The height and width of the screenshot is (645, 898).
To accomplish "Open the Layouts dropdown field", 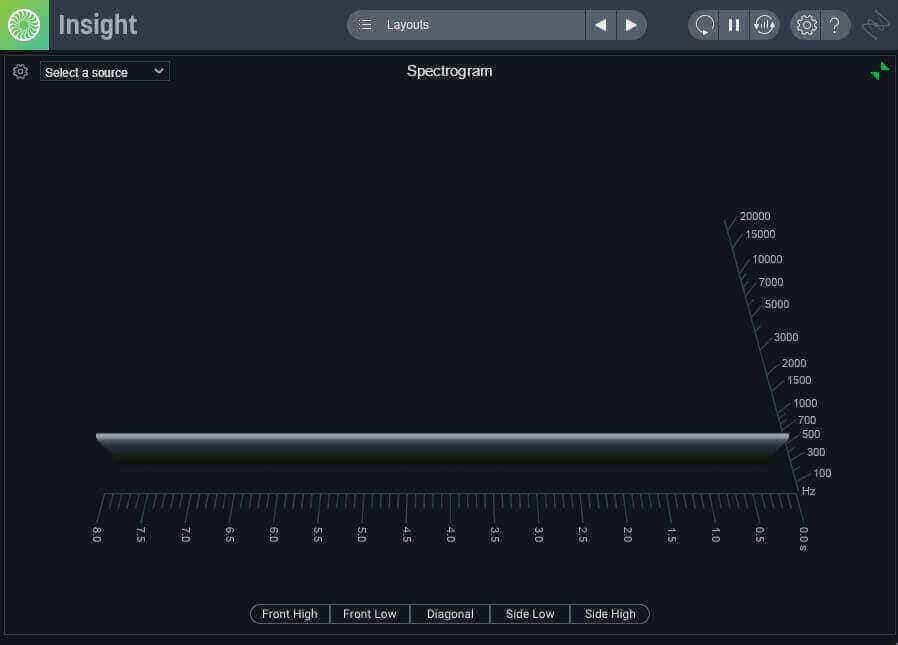I will 467,25.
